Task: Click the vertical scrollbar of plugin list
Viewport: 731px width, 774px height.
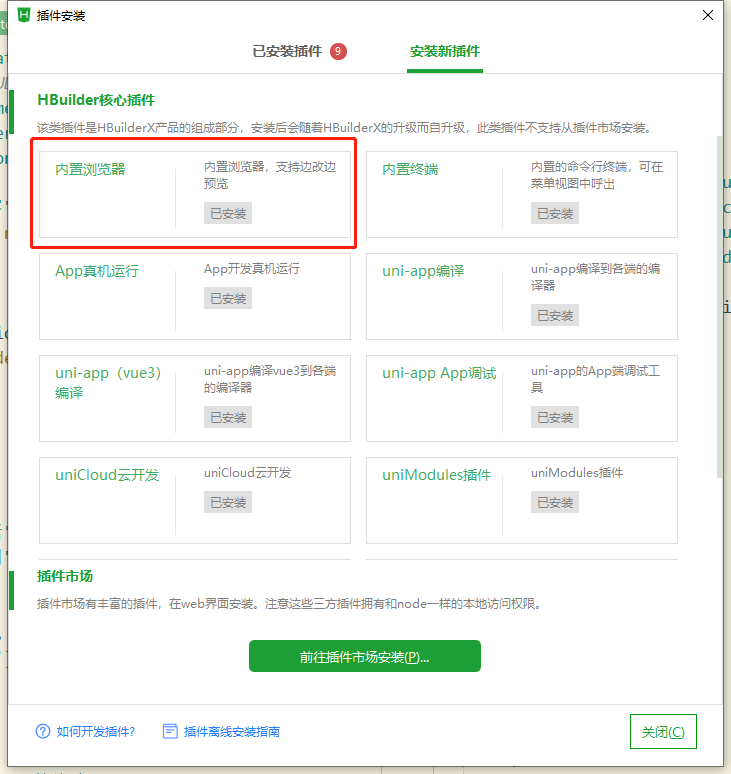Action: pyautogui.click(x=719, y=300)
